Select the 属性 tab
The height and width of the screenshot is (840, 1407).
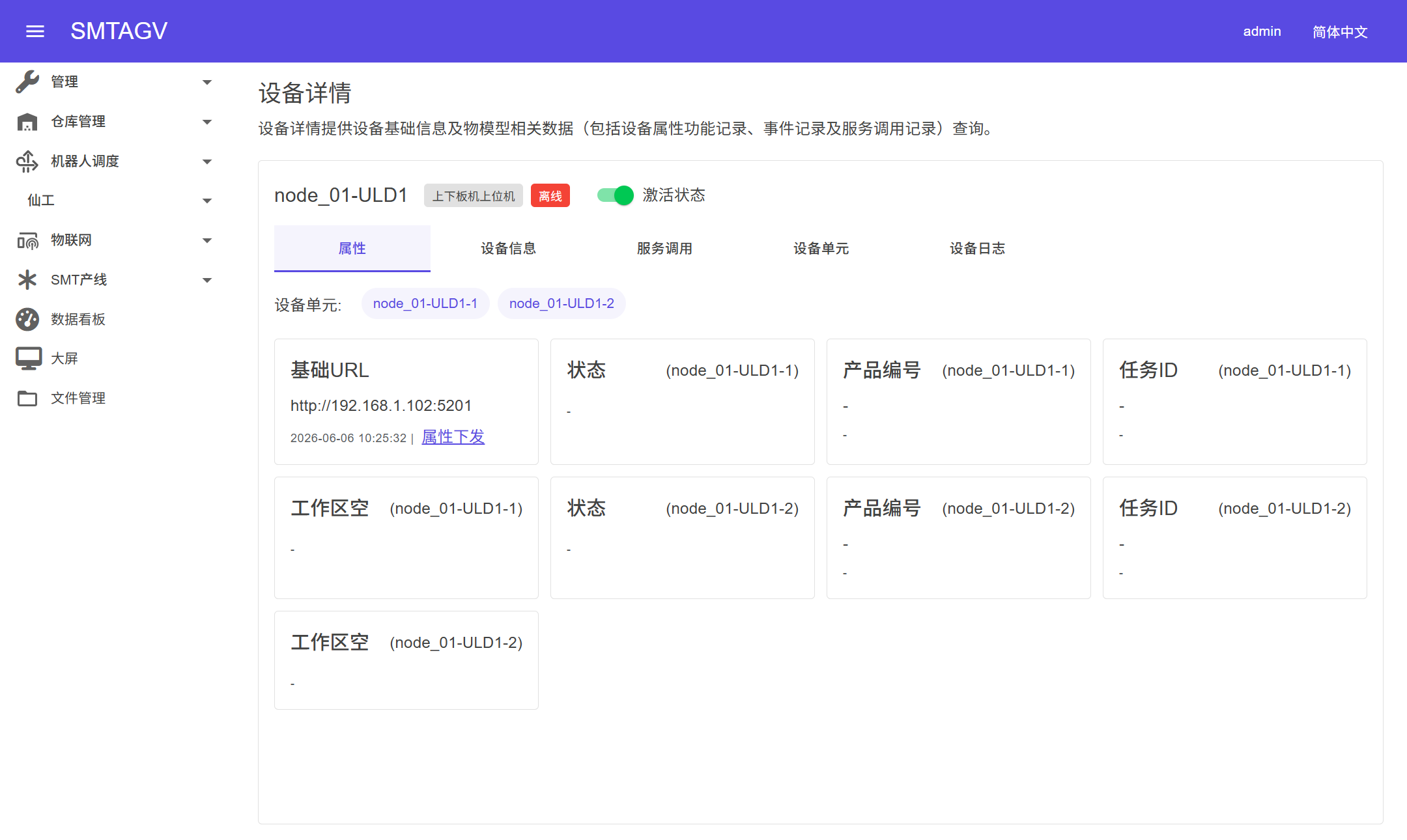(x=352, y=248)
